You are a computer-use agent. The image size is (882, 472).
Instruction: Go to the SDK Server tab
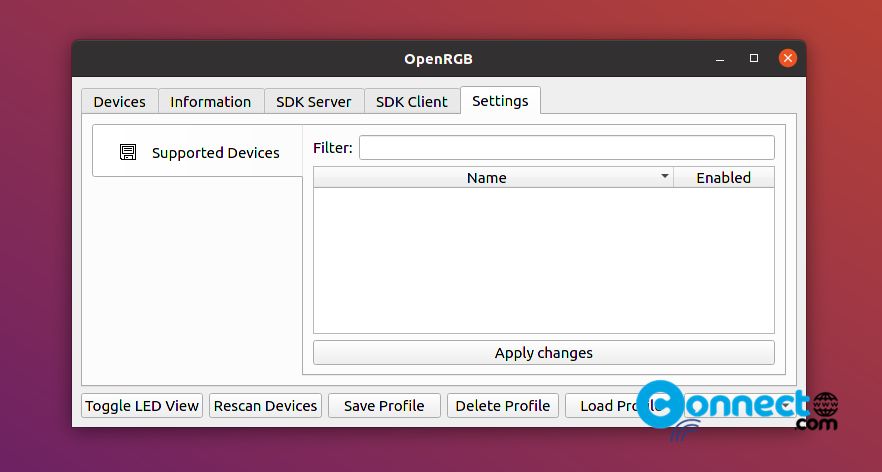click(x=313, y=101)
